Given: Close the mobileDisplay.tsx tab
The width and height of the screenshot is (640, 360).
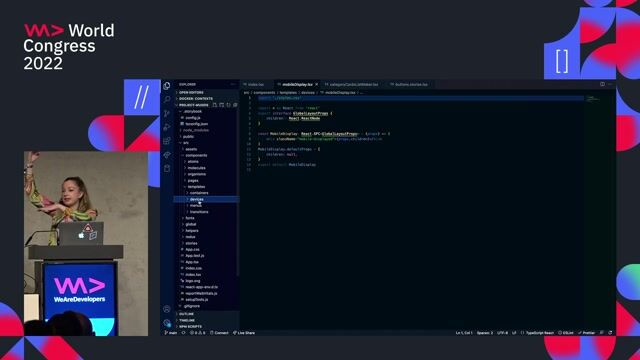Looking at the screenshot, I should 316,84.
